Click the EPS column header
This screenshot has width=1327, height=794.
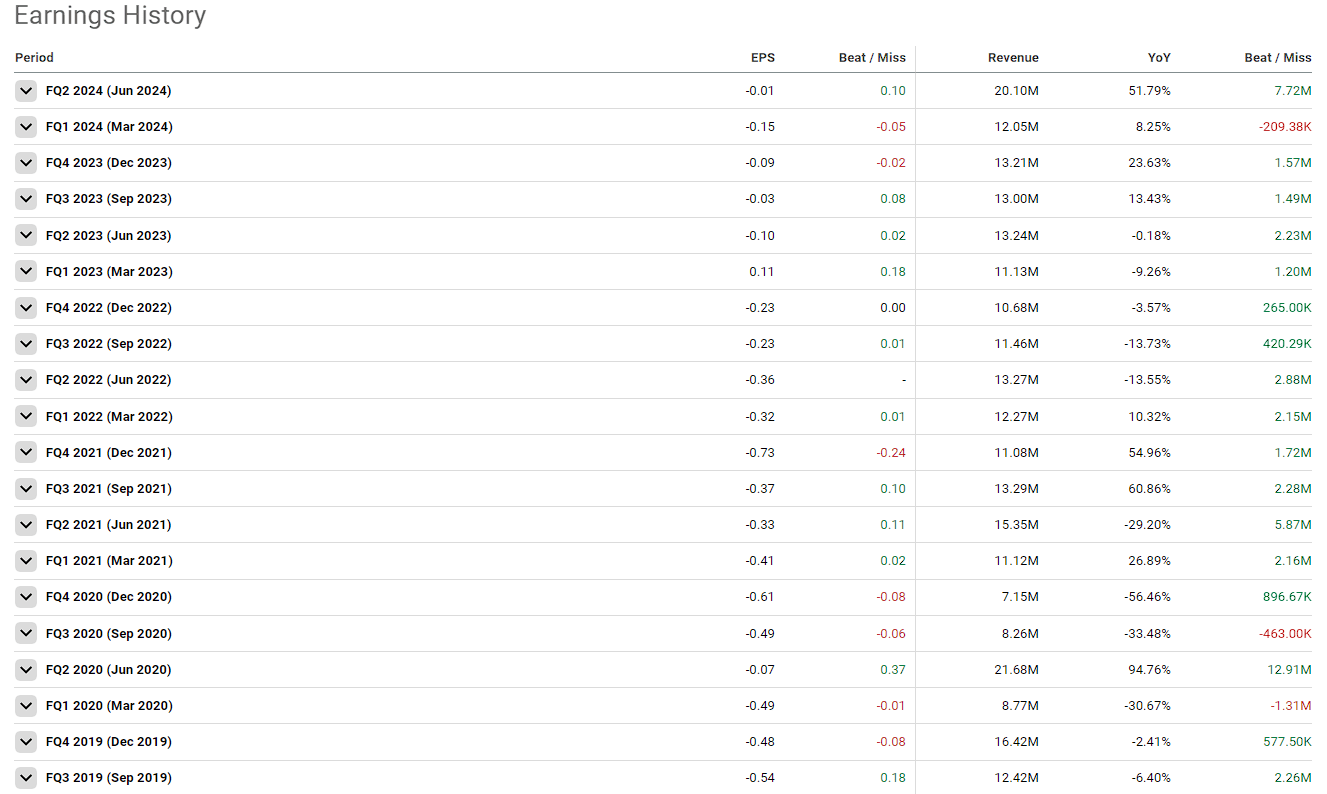(x=762, y=58)
